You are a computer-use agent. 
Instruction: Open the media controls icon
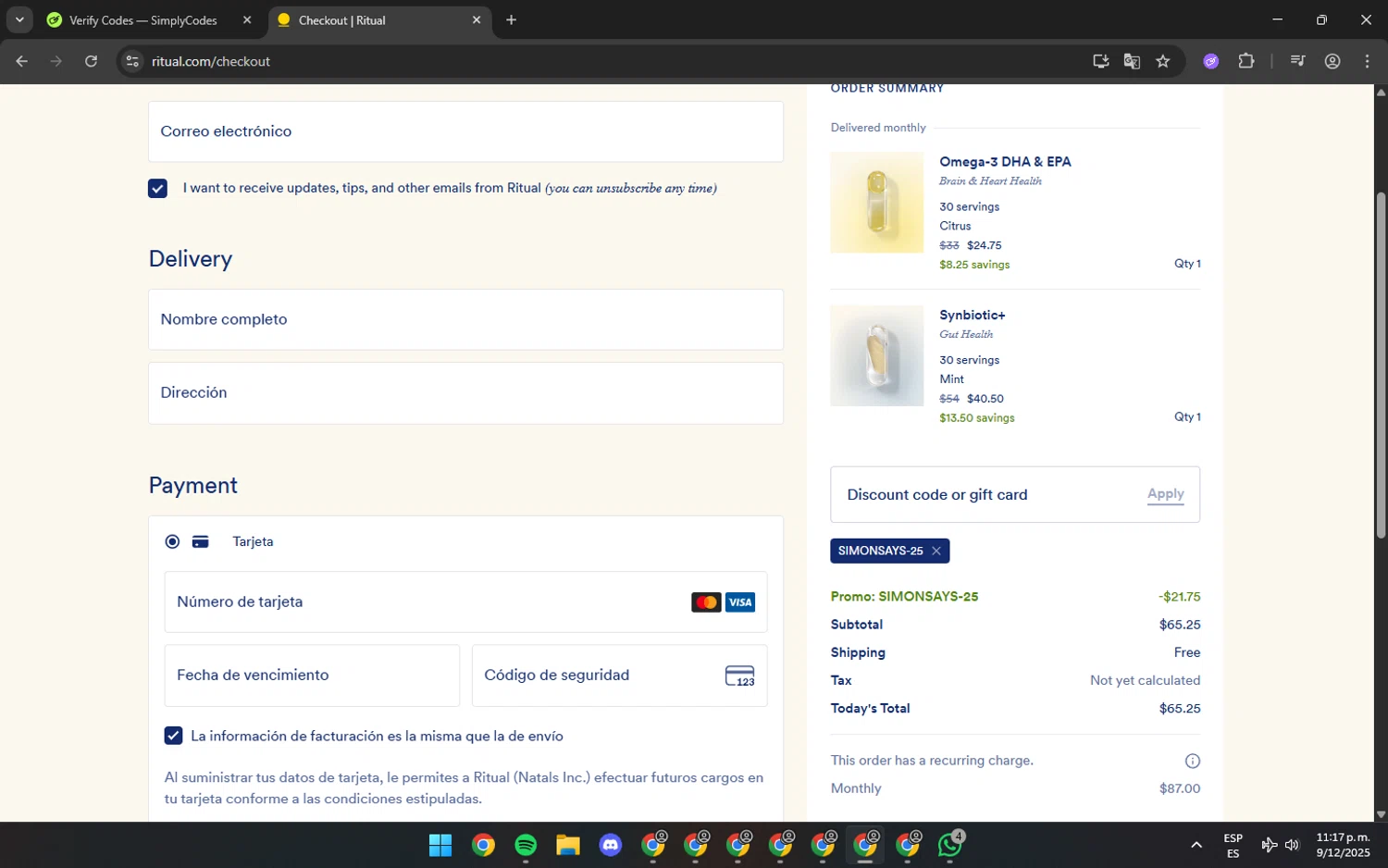tap(1297, 61)
